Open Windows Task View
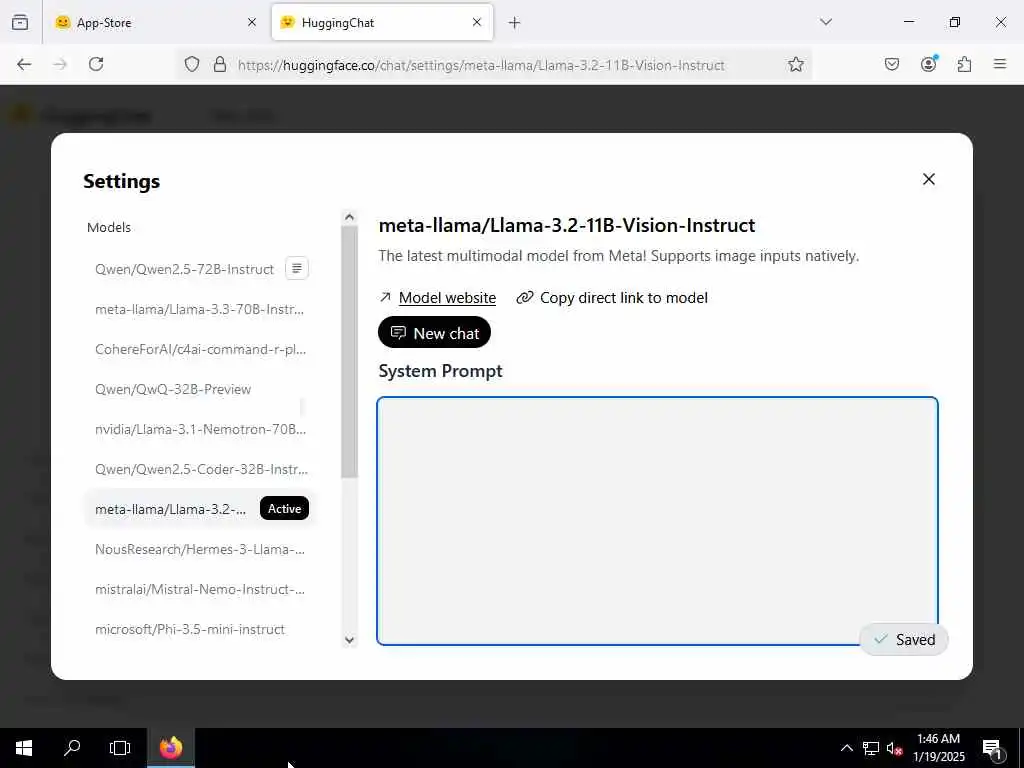This screenshot has height=768, width=1024. coord(120,748)
